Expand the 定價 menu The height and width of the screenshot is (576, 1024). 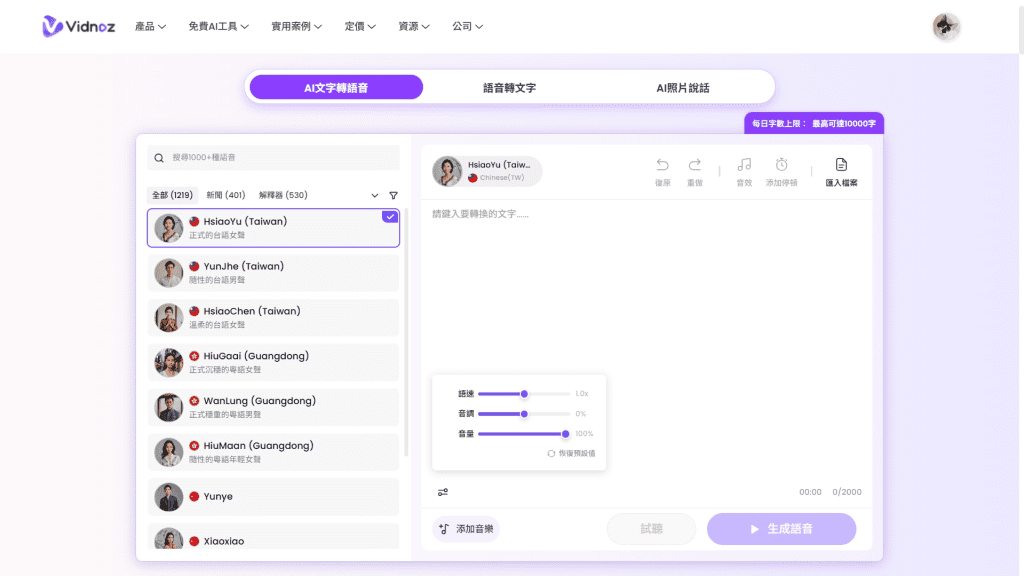(360, 27)
